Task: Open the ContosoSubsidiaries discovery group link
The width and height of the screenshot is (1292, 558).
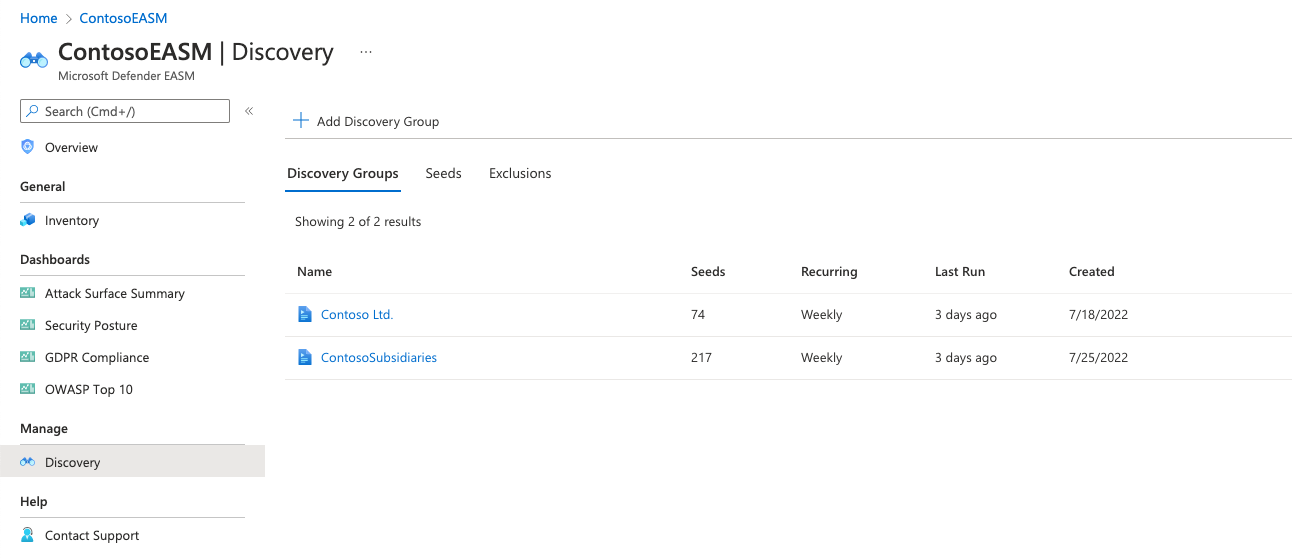Action: pyautogui.click(x=379, y=357)
